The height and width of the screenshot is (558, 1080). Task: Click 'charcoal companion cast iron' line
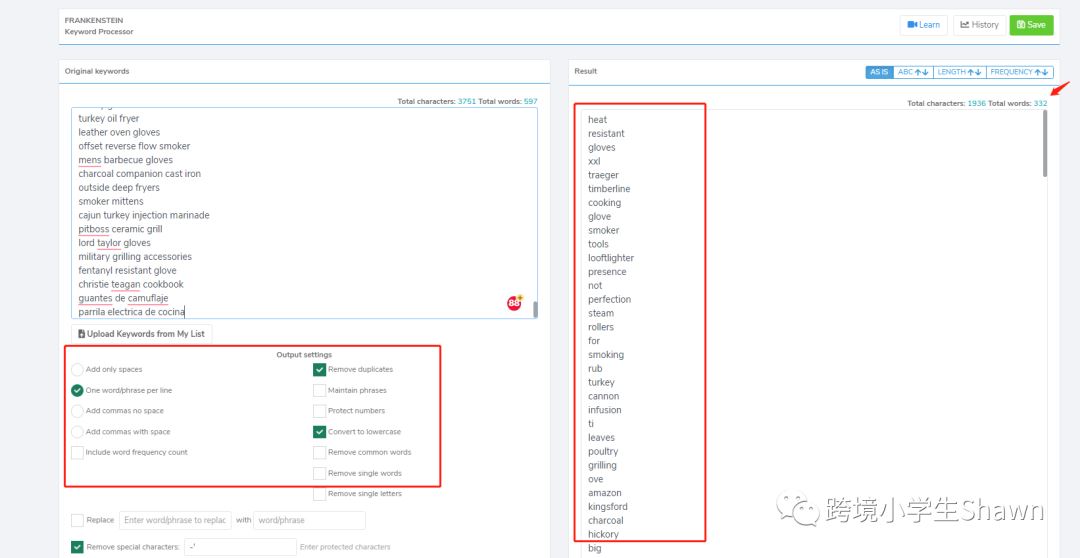click(140, 174)
